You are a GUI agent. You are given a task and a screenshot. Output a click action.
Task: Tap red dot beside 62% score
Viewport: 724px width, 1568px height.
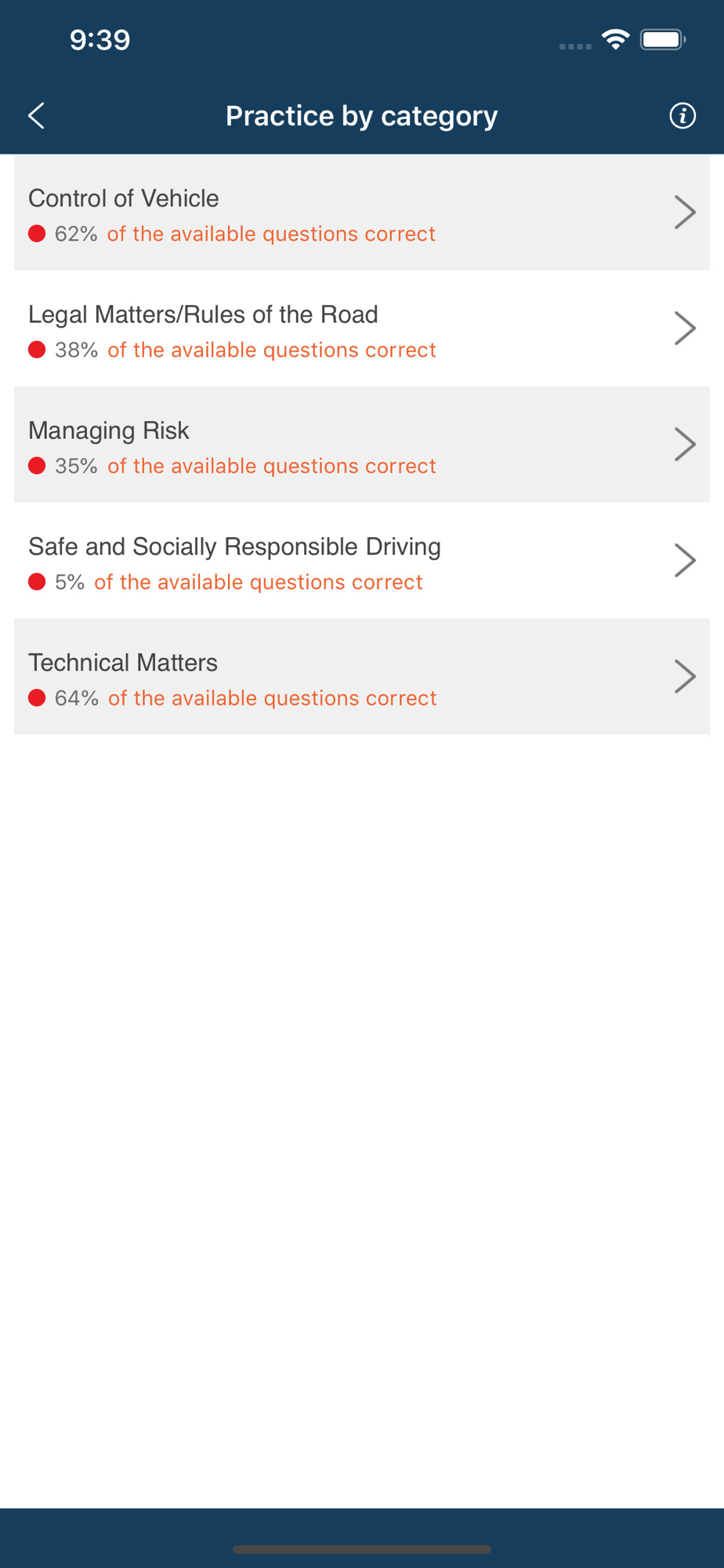coord(37,234)
